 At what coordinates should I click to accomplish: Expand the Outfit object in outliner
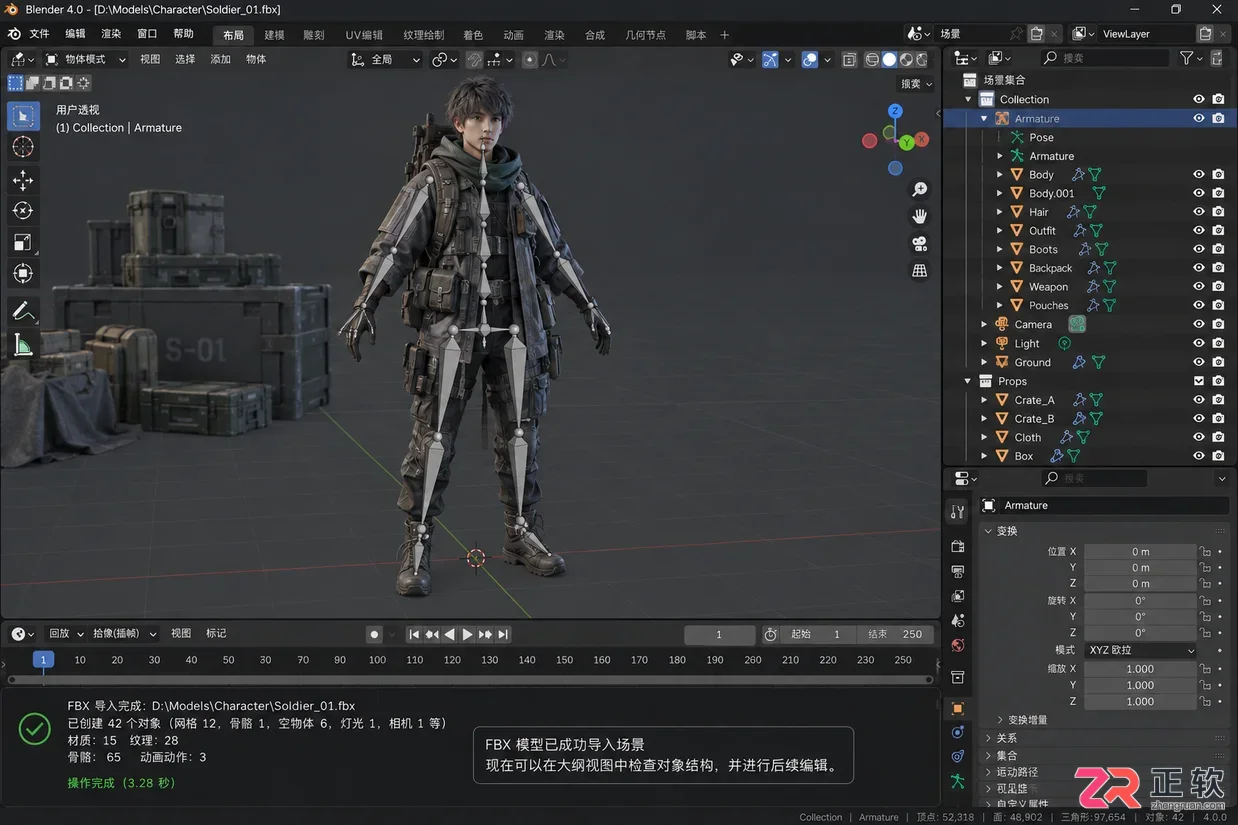pyautogui.click(x=1000, y=231)
